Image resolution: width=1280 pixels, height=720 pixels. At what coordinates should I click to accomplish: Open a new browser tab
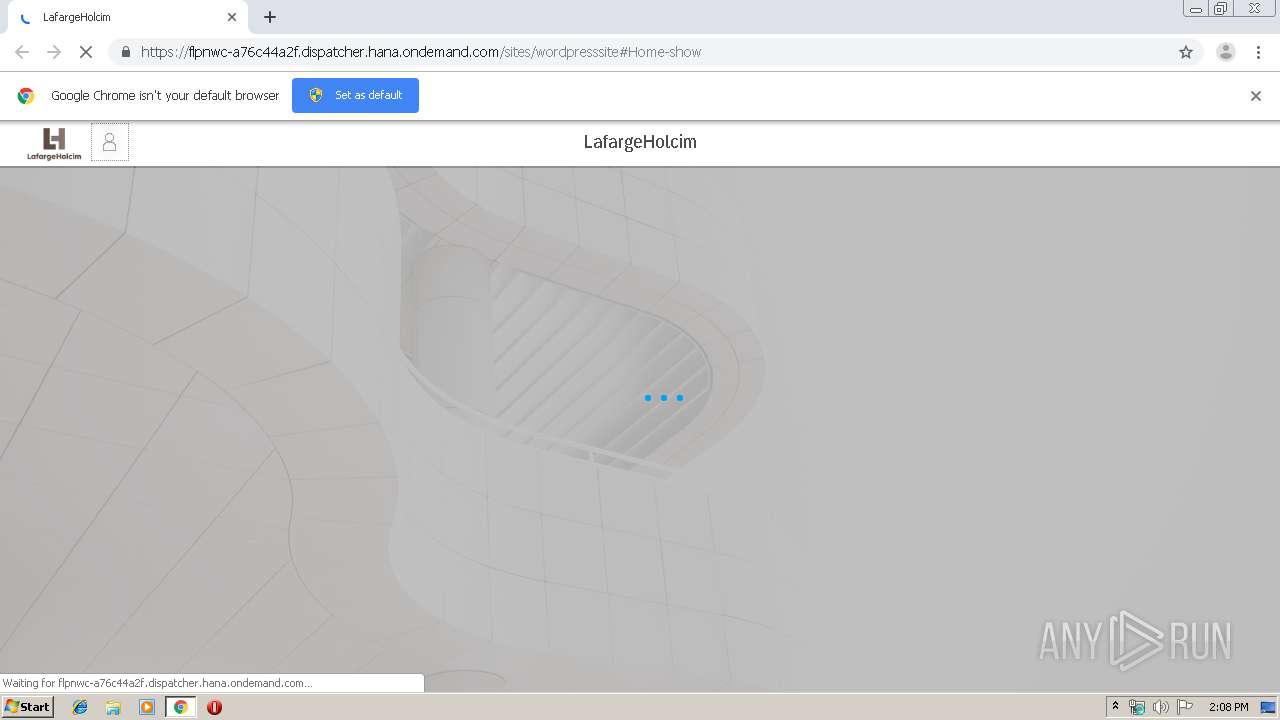[270, 17]
